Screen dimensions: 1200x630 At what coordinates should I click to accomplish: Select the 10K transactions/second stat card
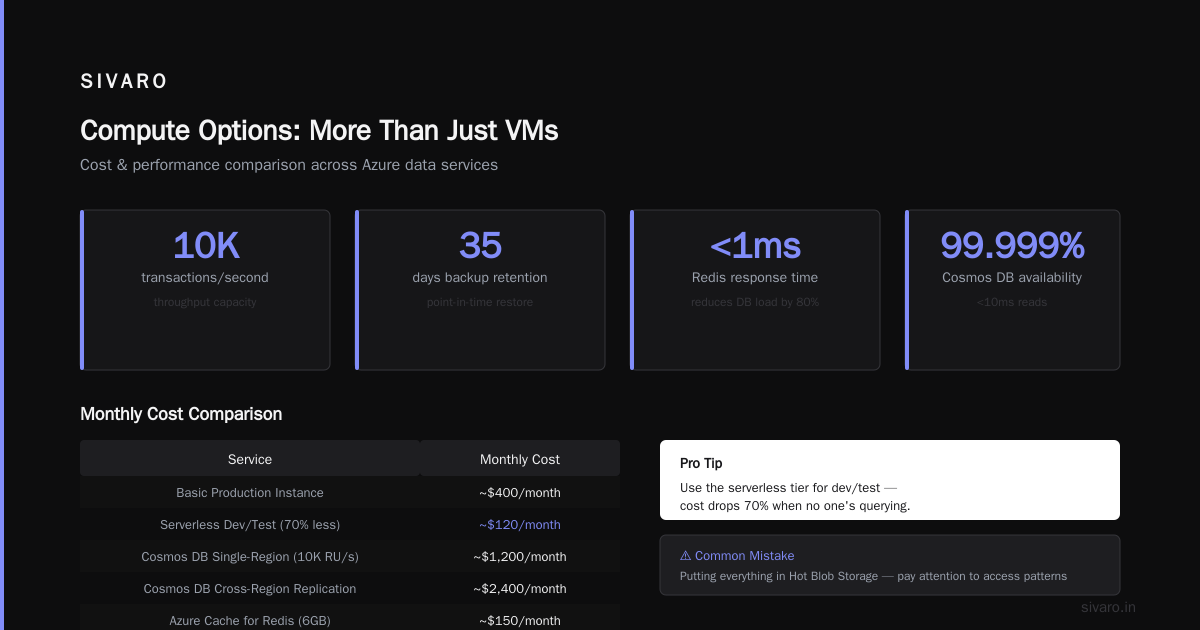click(x=205, y=290)
